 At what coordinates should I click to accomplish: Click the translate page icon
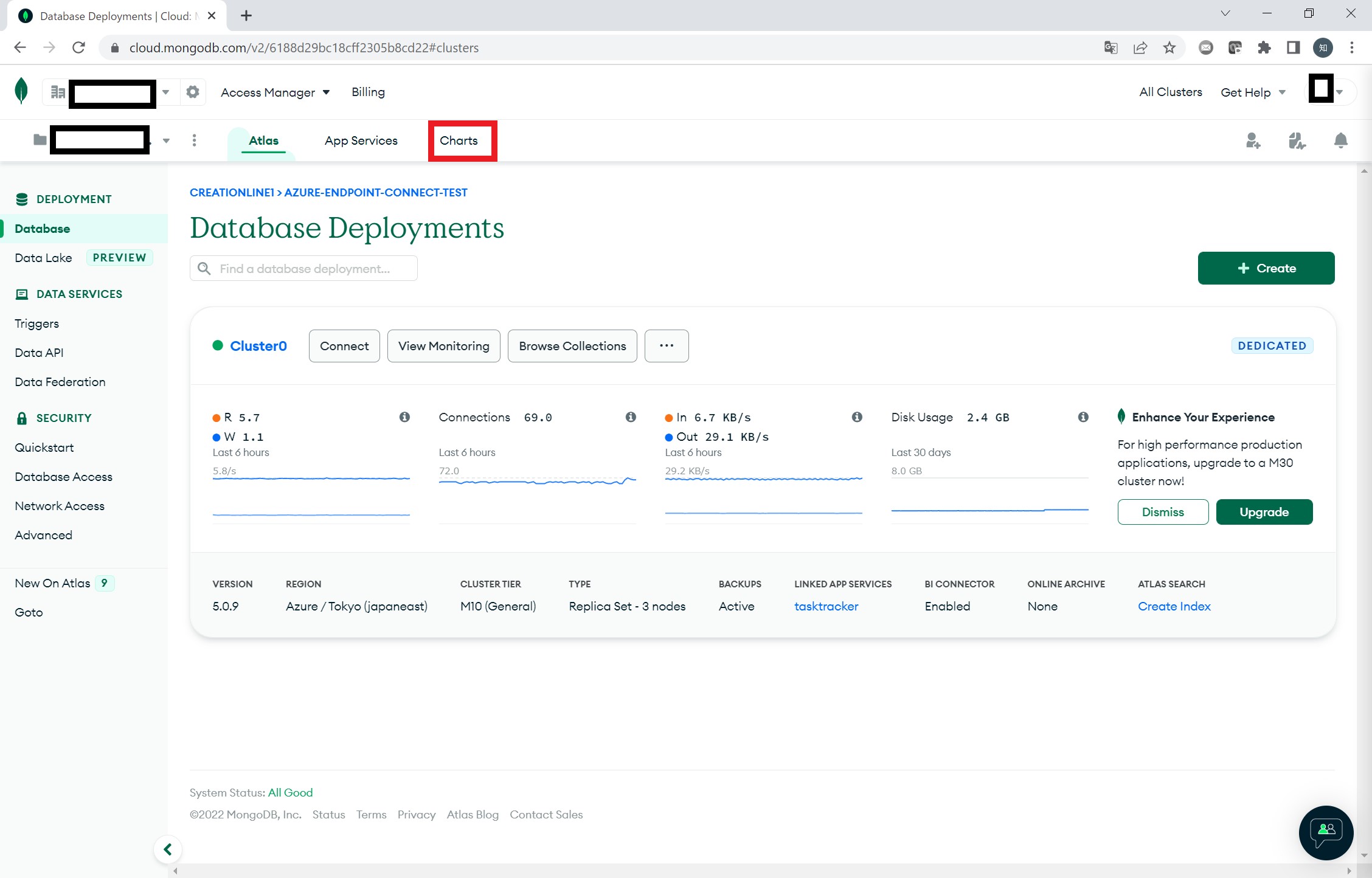(x=1111, y=47)
